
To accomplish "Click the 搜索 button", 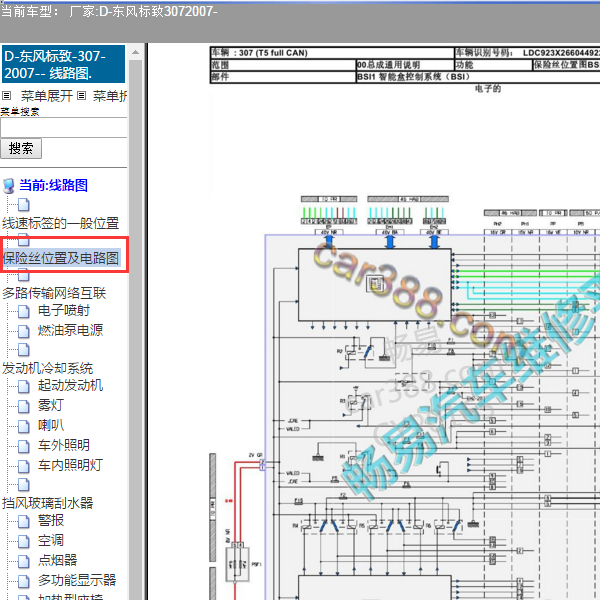I will pyautogui.click(x=21, y=148).
